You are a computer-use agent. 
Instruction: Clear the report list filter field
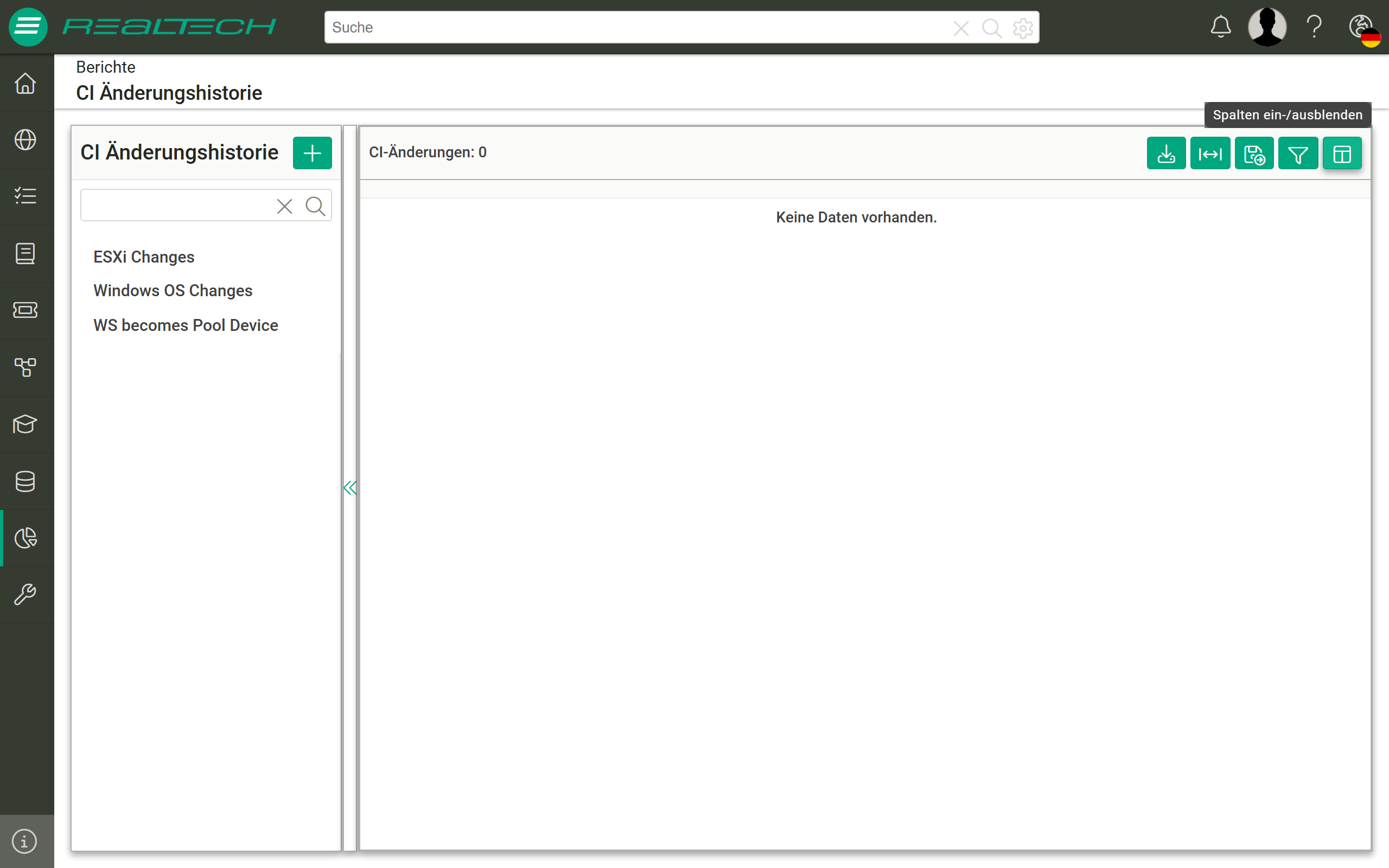[285, 206]
